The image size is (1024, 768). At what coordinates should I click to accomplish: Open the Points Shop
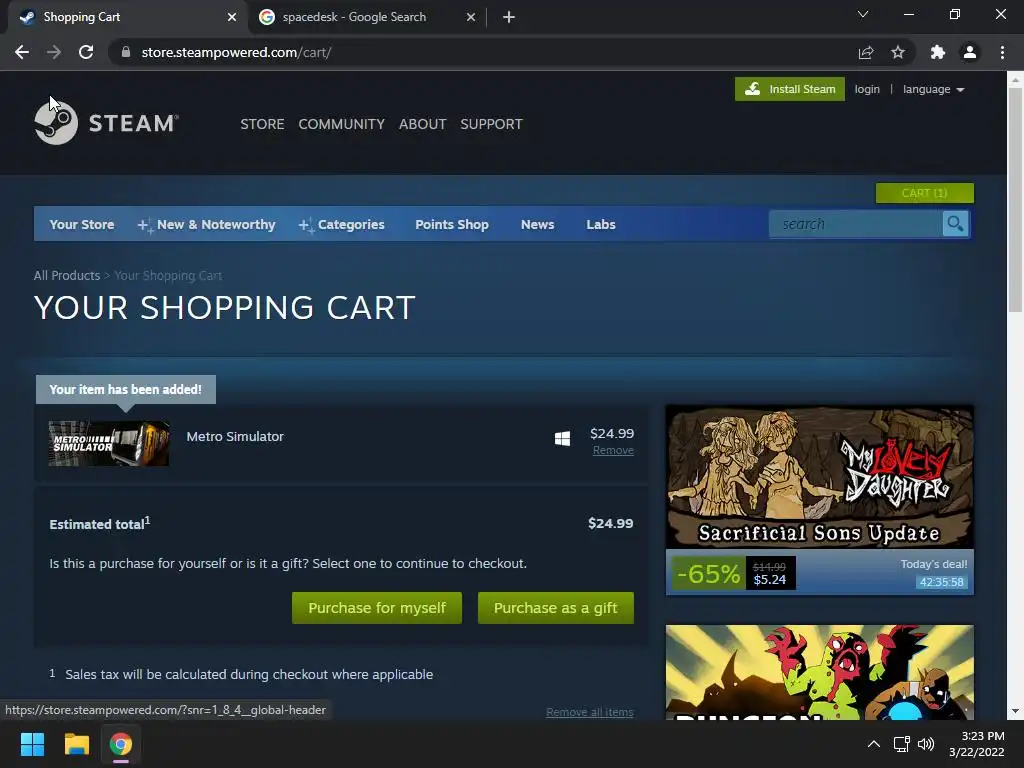pos(452,224)
